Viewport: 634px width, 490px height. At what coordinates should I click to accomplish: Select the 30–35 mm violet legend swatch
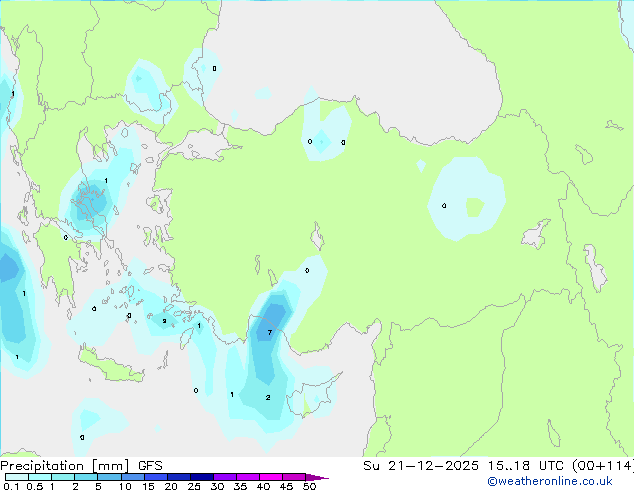[225, 477]
